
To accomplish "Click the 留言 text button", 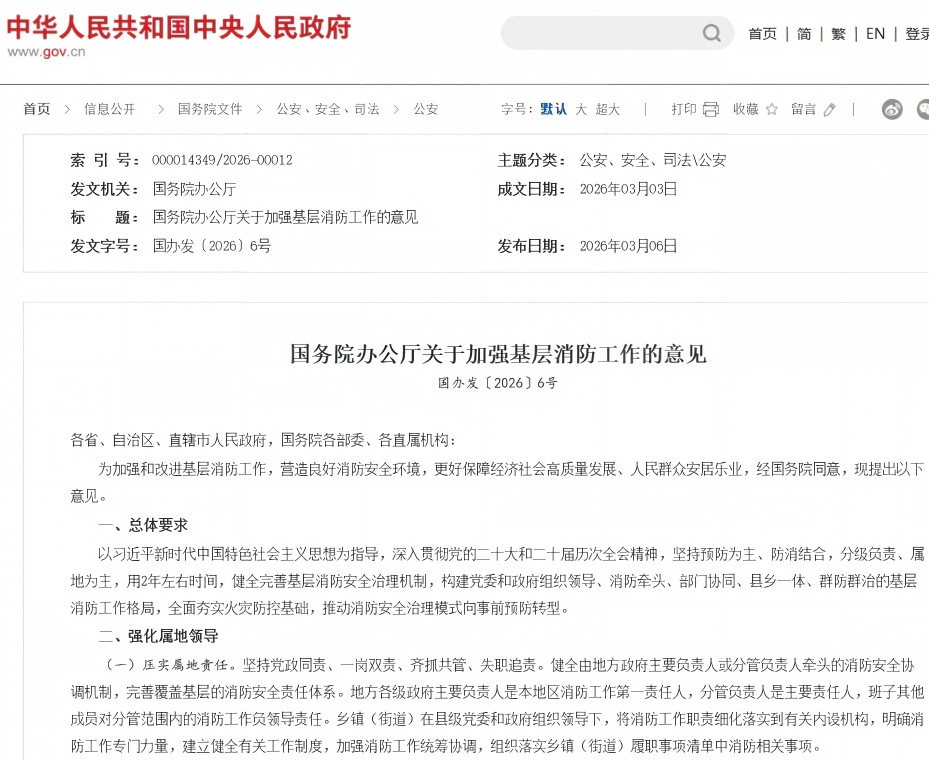I will pyautogui.click(x=803, y=109).
